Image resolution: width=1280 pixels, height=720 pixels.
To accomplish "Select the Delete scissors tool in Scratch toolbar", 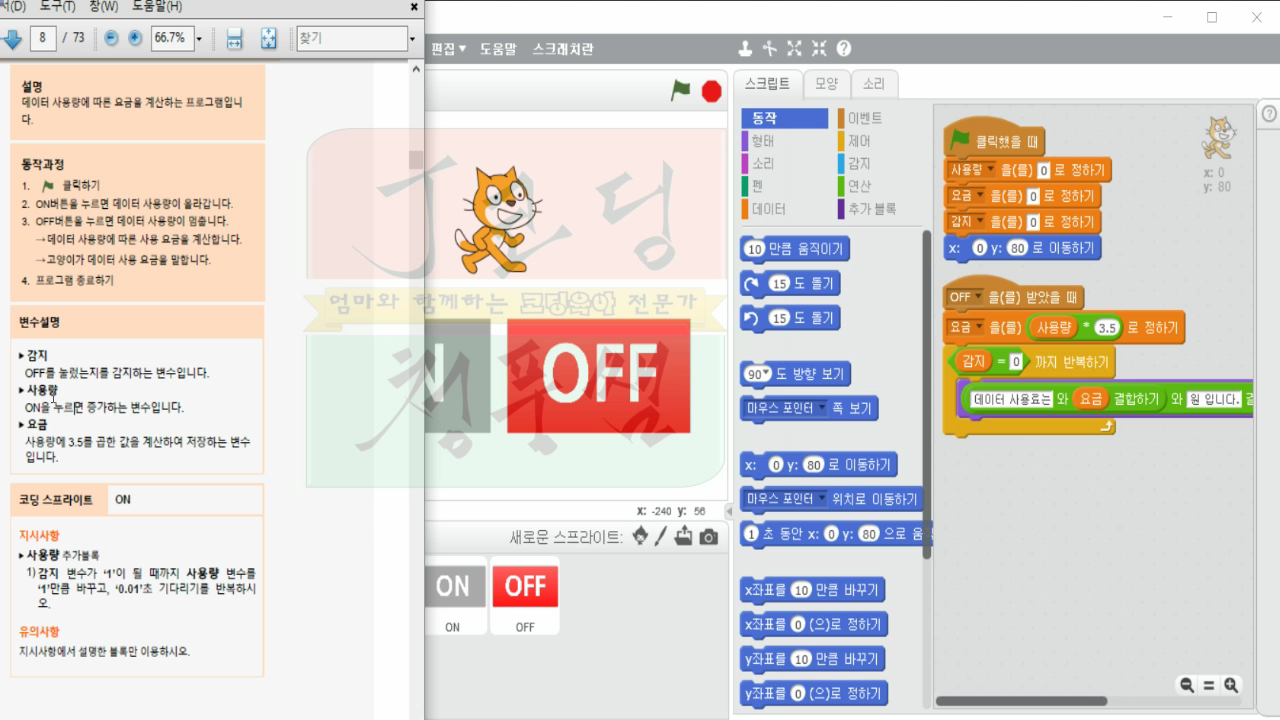I will click(x=769, y=48).
